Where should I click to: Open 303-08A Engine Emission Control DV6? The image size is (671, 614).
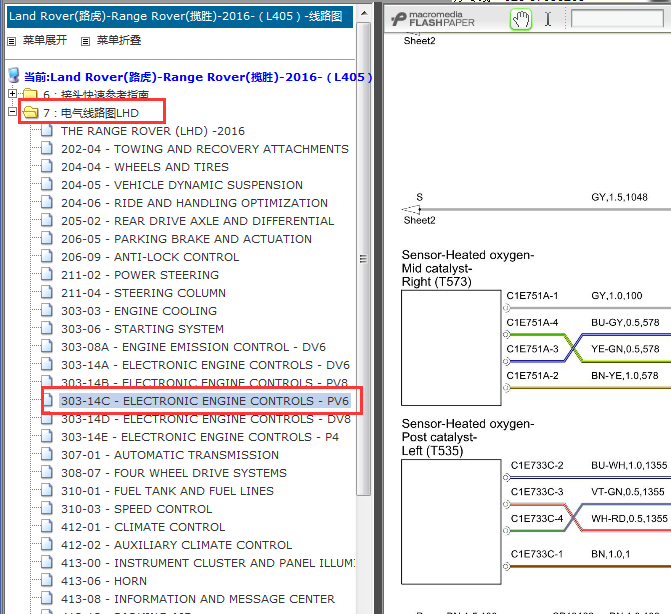click(193, 347)
